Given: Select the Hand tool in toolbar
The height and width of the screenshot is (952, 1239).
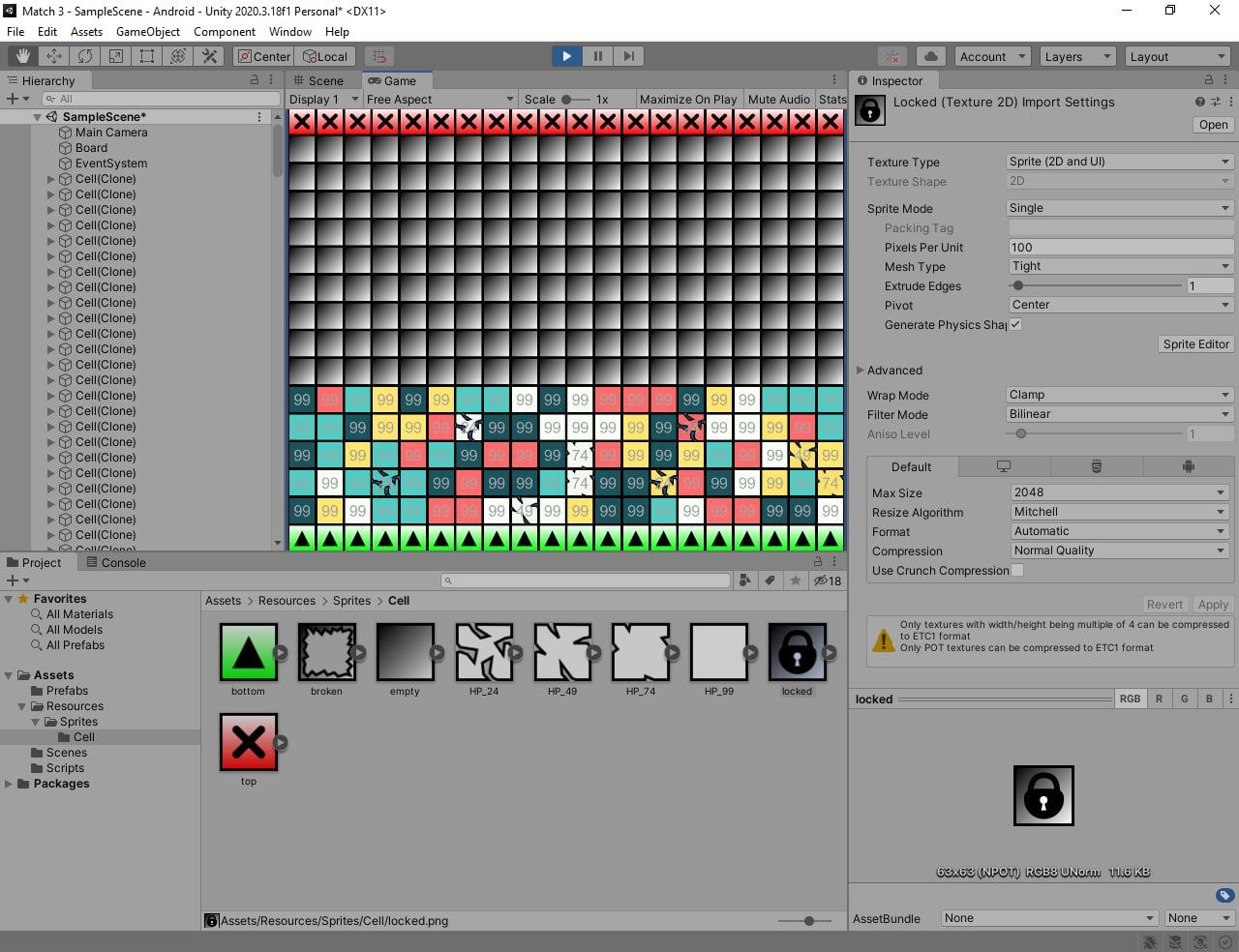Looking at the screenshot, I should click(23, 56).
